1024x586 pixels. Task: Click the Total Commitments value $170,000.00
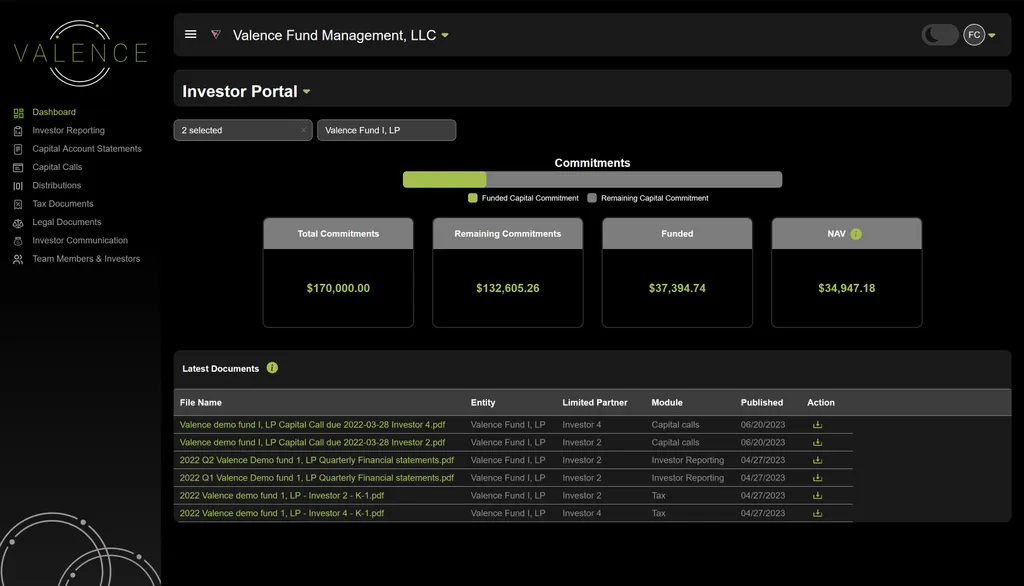coord(338,288)
